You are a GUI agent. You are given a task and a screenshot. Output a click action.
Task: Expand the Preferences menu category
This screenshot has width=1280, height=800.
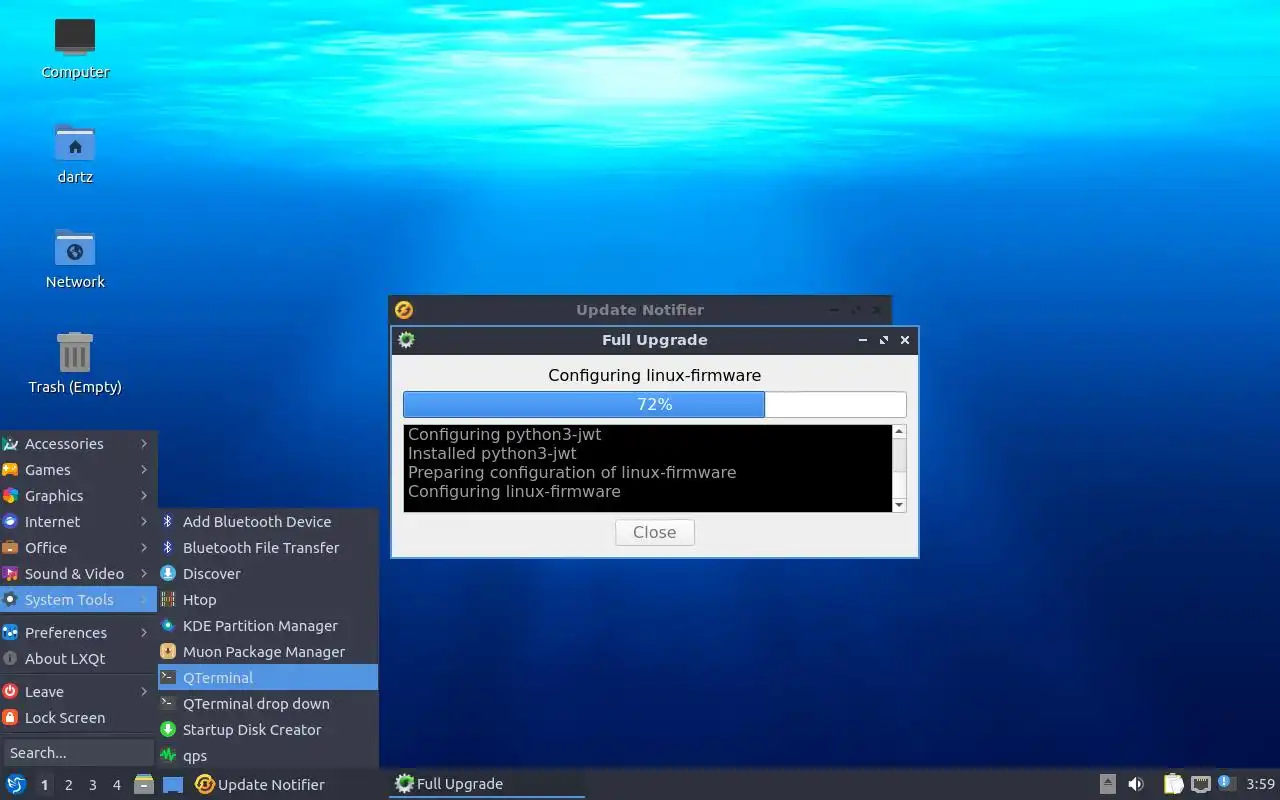[78, 632]
